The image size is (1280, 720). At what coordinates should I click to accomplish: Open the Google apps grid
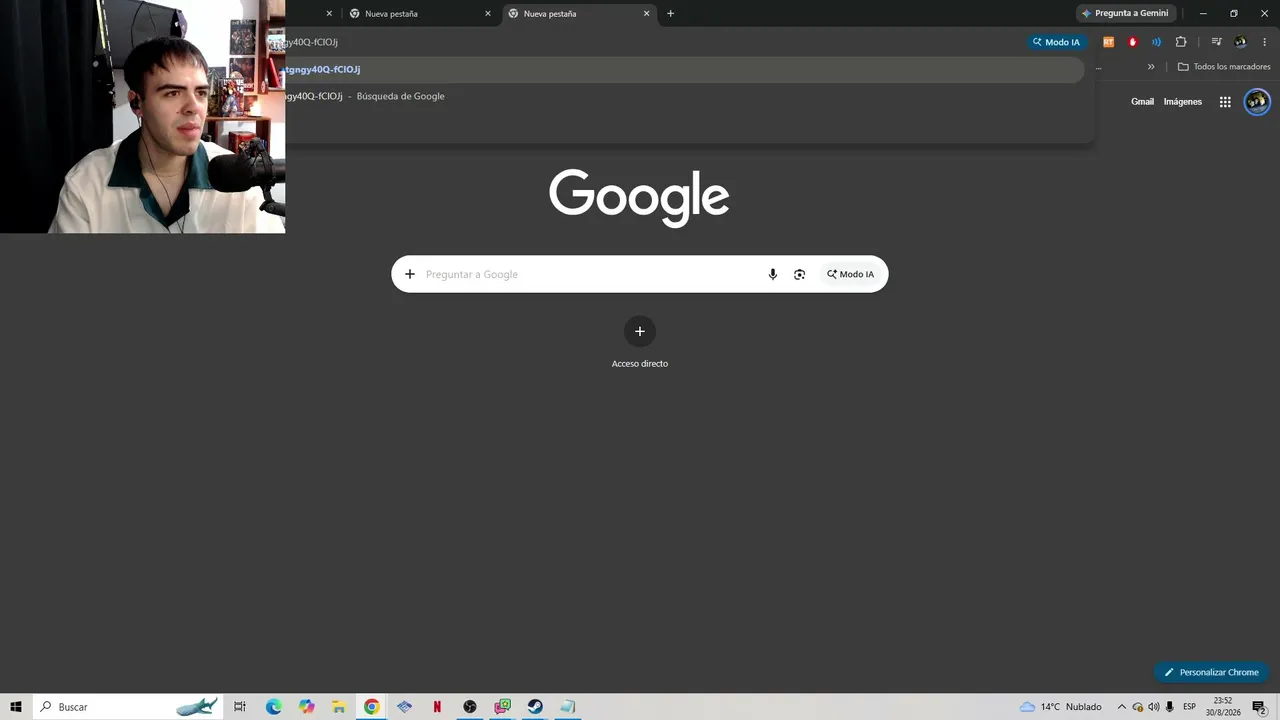(x=1225, y=101)
